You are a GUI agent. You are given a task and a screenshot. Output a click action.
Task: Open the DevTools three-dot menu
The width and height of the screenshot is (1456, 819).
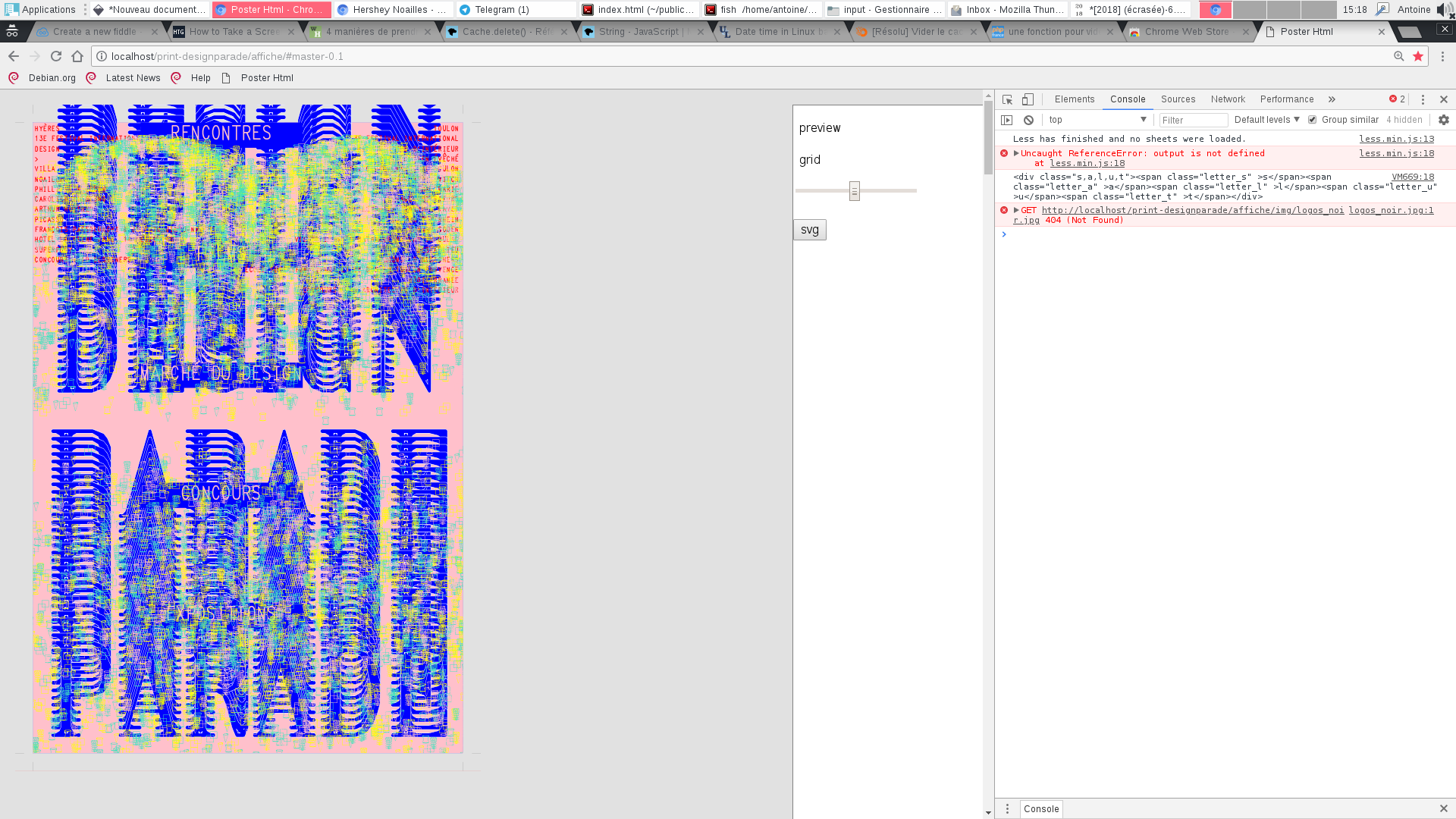coord(1423,99)
